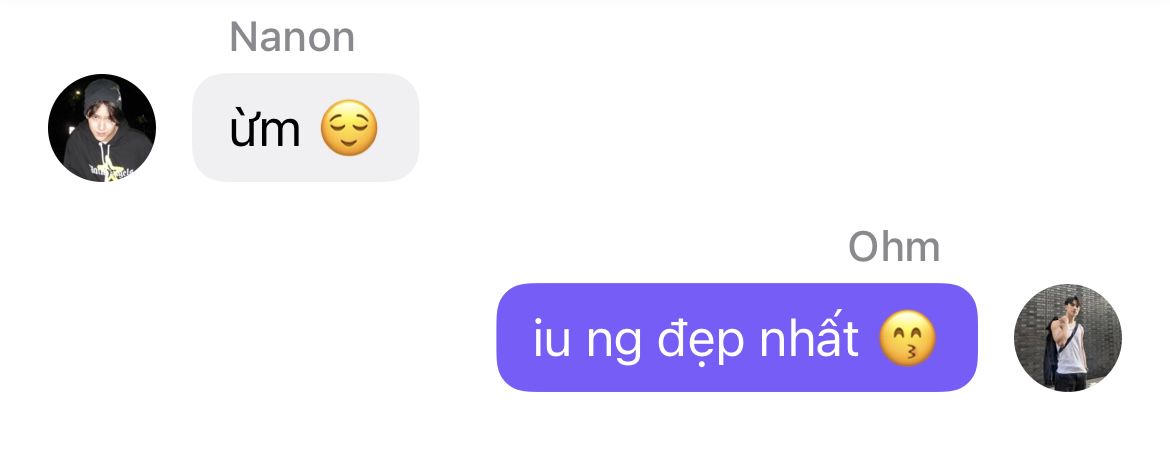The image size is (1170, 472).
Task: Click empty space right of Nanon's bubble
Action: 746,128
